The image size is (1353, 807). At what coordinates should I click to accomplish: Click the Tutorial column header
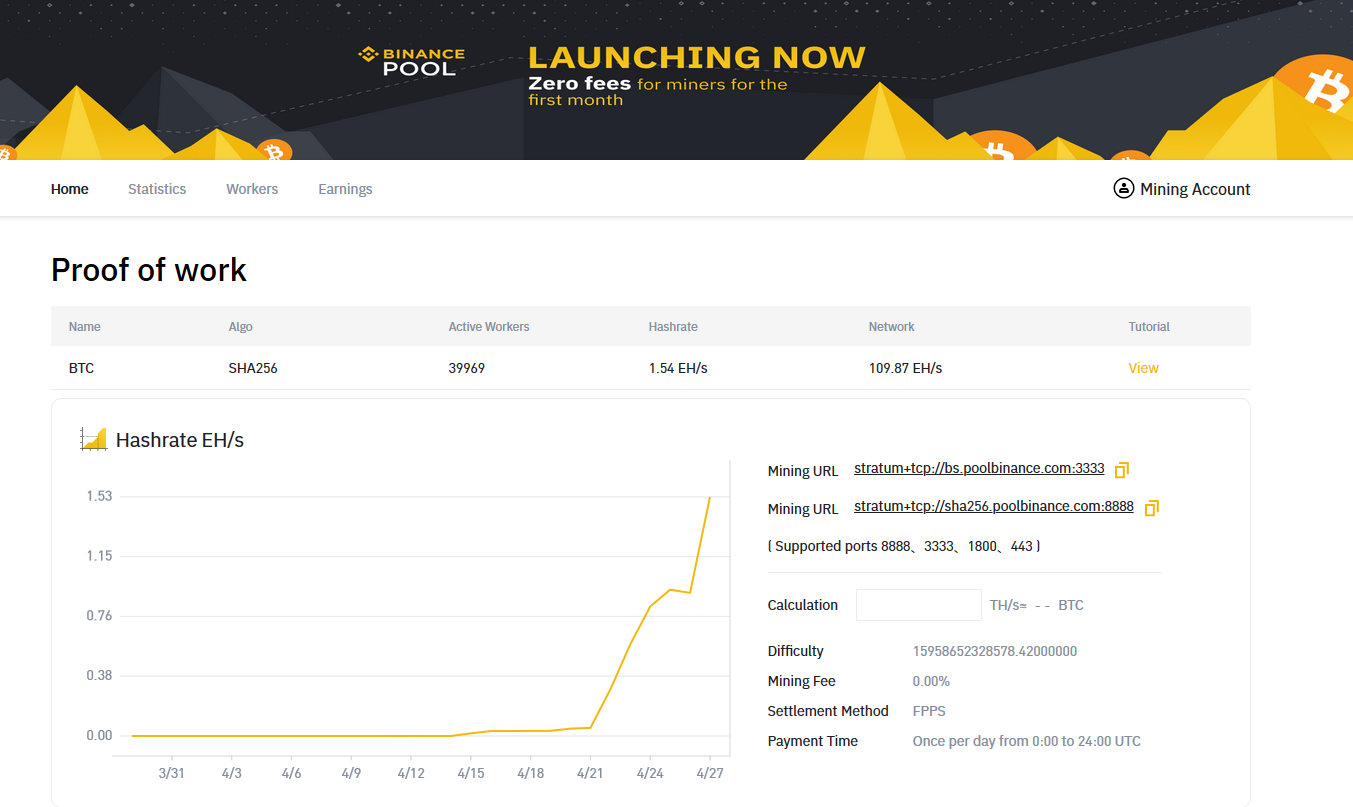tap(1149, 327)
